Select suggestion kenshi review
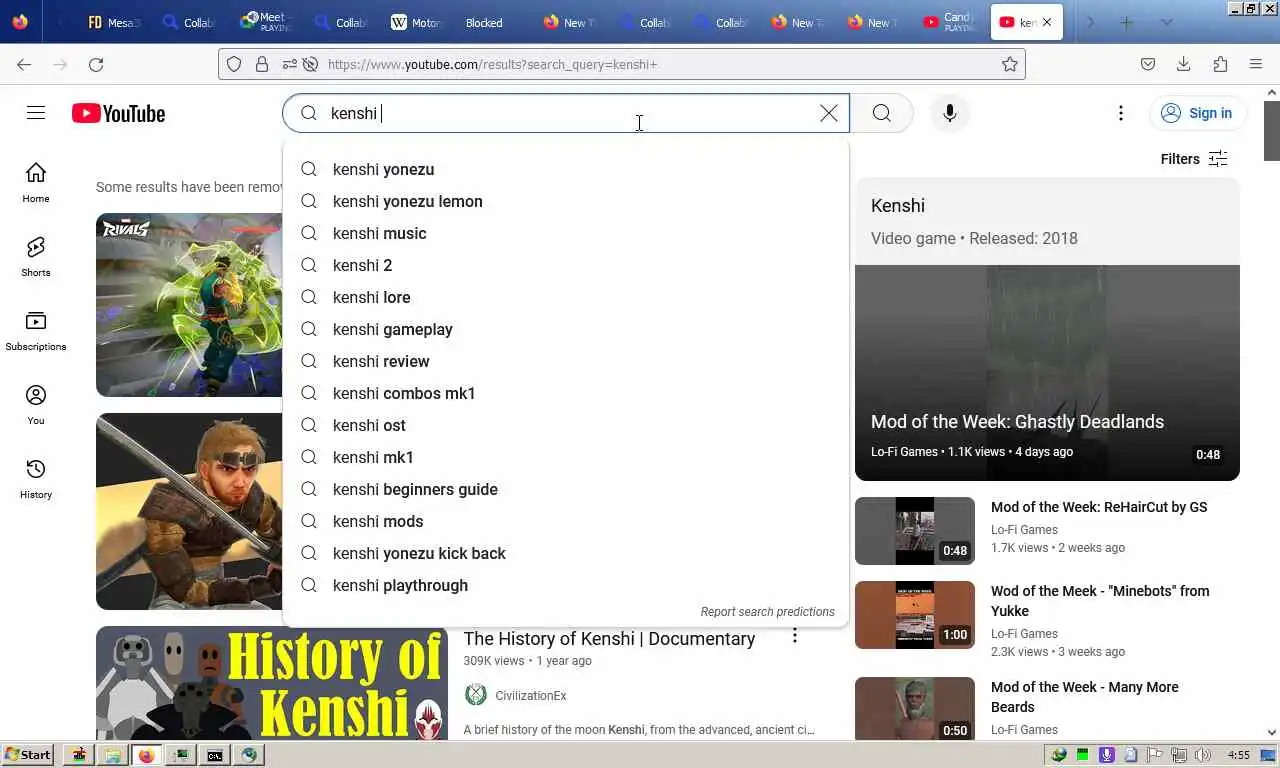This screenshot has height=768, width=1280. click(566, 361)
